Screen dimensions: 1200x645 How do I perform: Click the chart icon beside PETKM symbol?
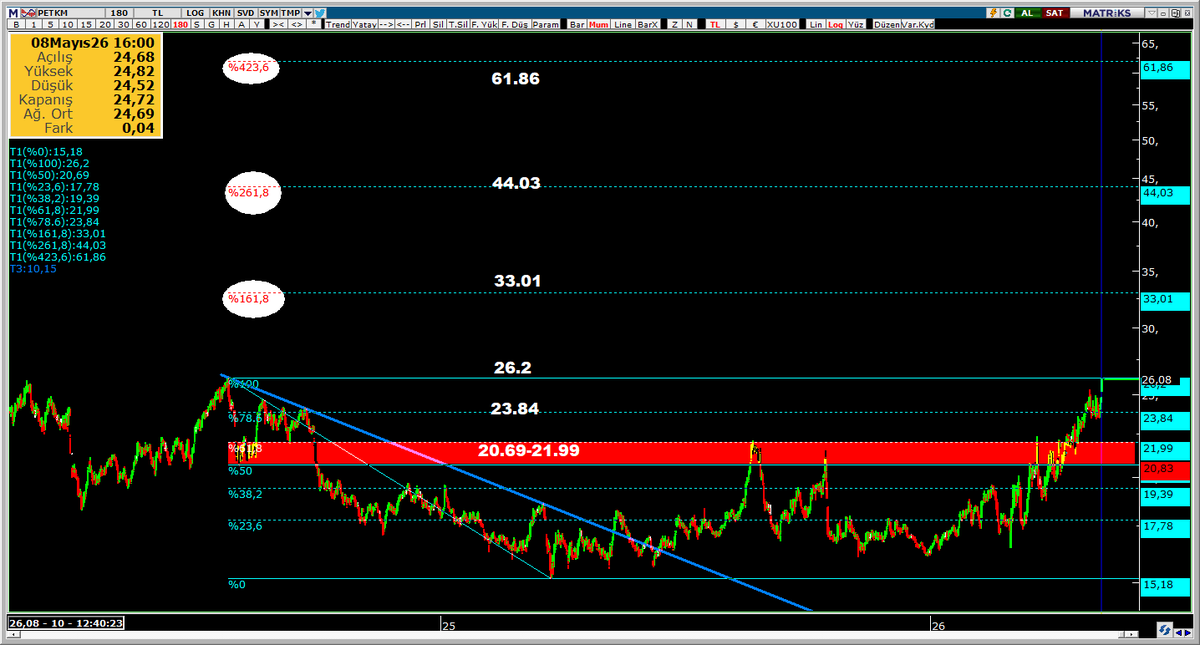[x=29, y=13]
